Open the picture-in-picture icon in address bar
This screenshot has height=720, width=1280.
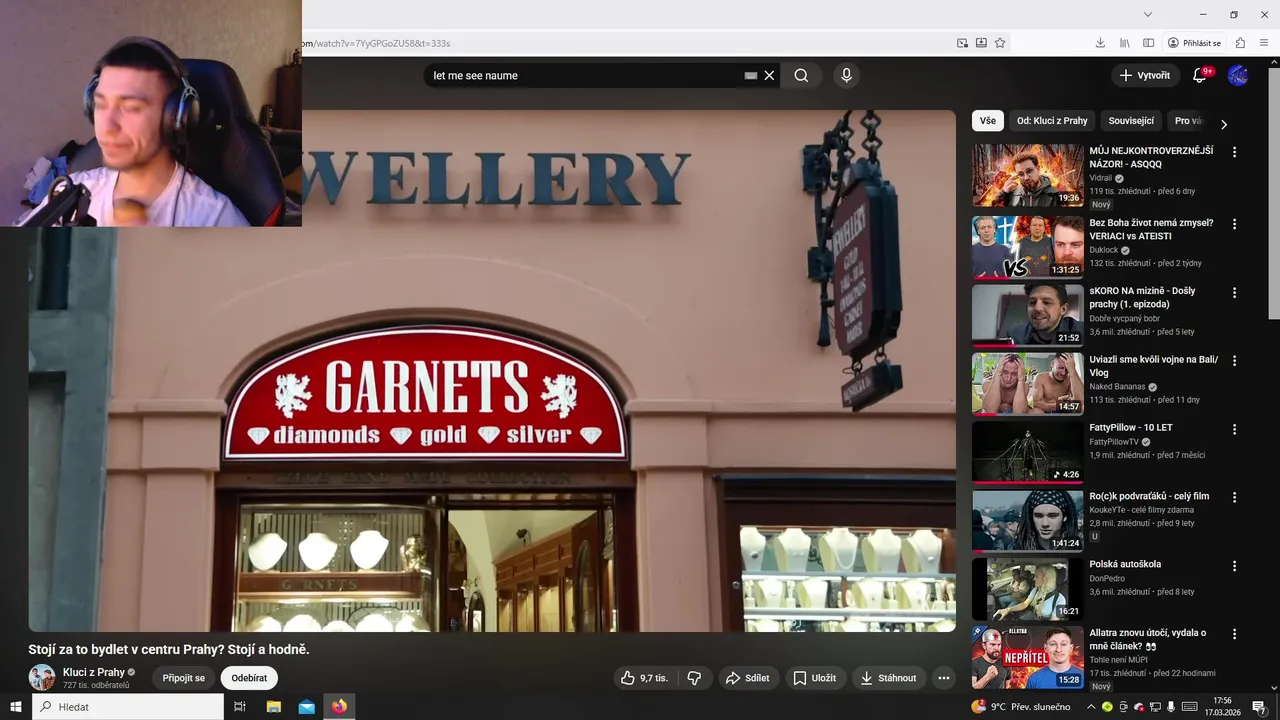pyautogui.click(x=962, y=43)
